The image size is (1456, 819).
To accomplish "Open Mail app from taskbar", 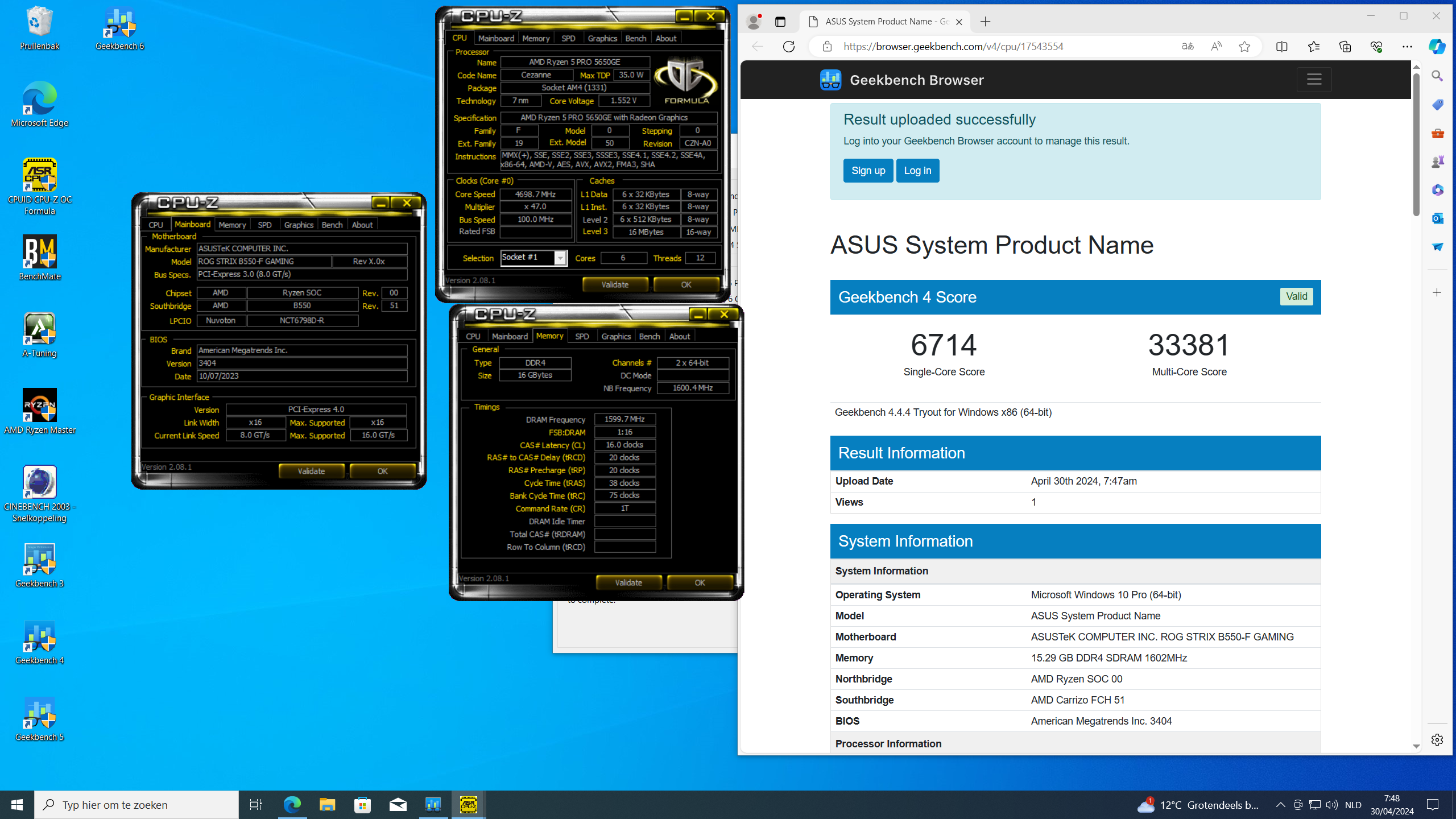I will click(398, 805).
